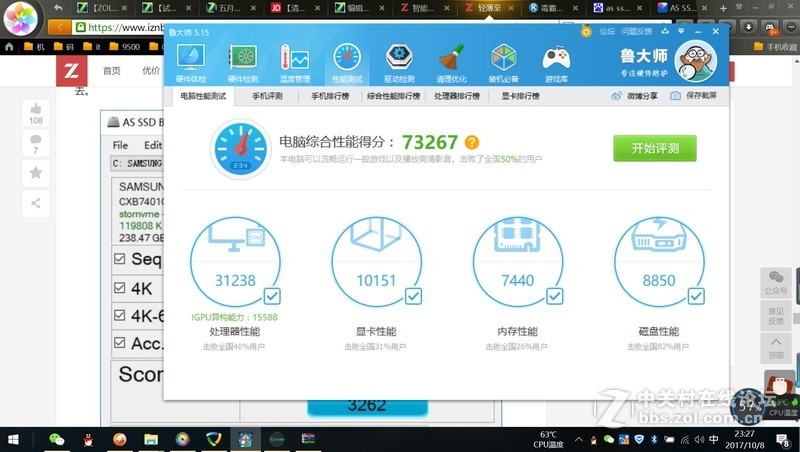This screenshot has height=452, width=800.
Task: Click the gold medal icon in title bar
Action: point(586,31)
